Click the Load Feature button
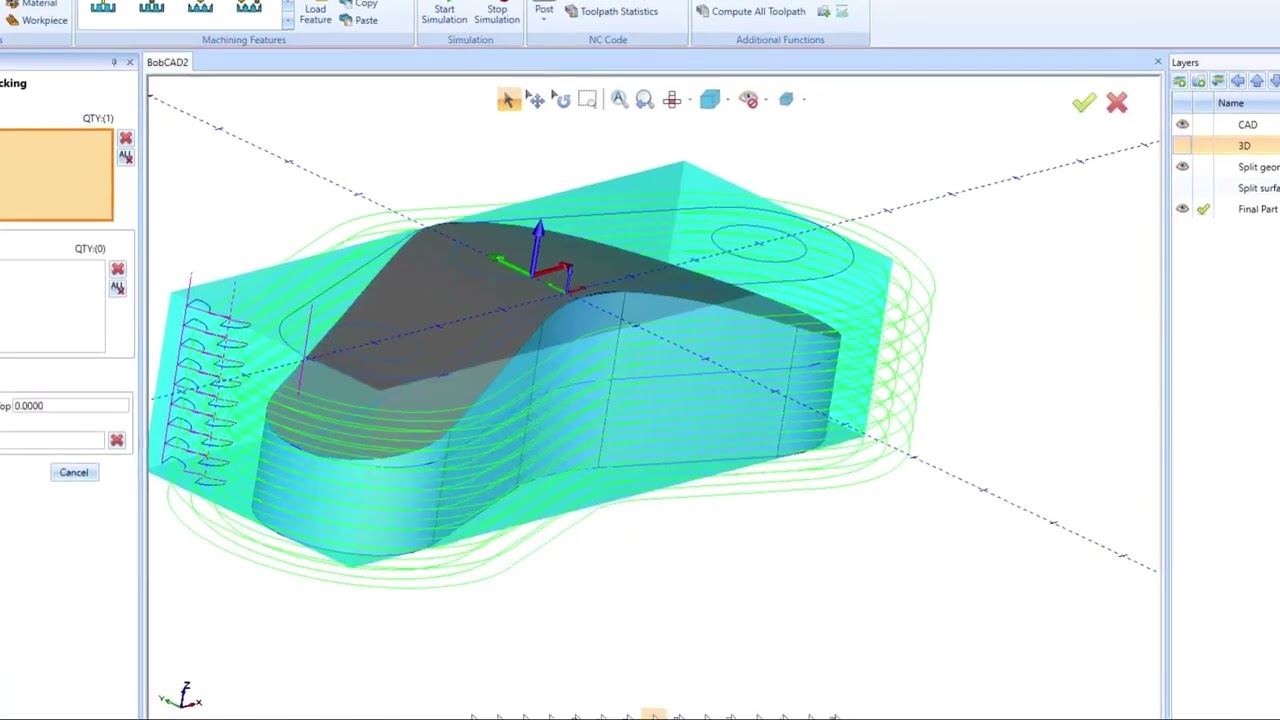 click(x=315, y=14)
